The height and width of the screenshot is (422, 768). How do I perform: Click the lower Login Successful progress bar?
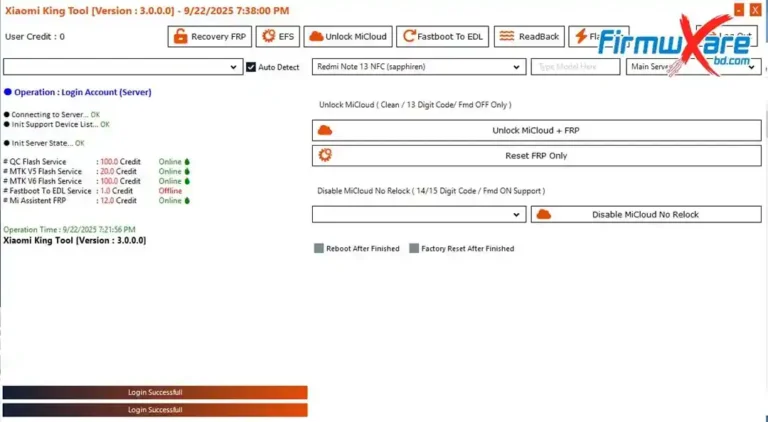click(155, 410)
